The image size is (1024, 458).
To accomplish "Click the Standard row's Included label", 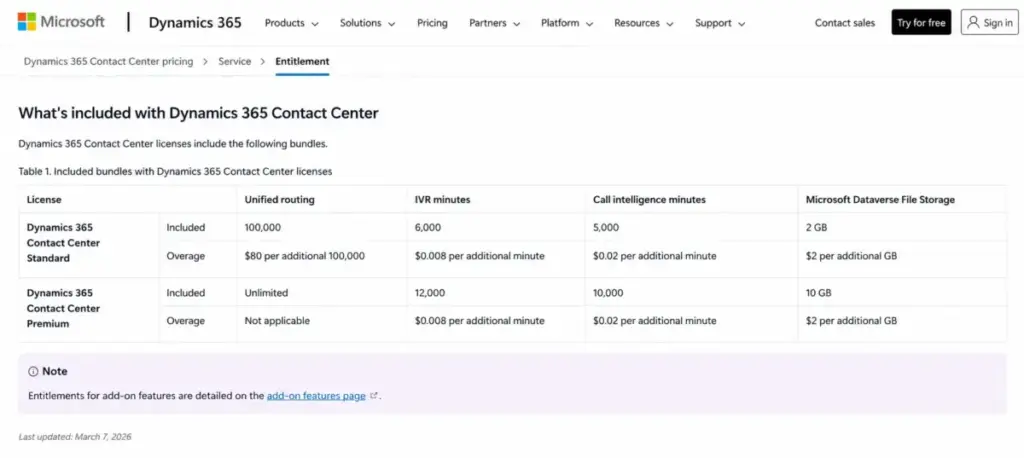I will point(185,227).
